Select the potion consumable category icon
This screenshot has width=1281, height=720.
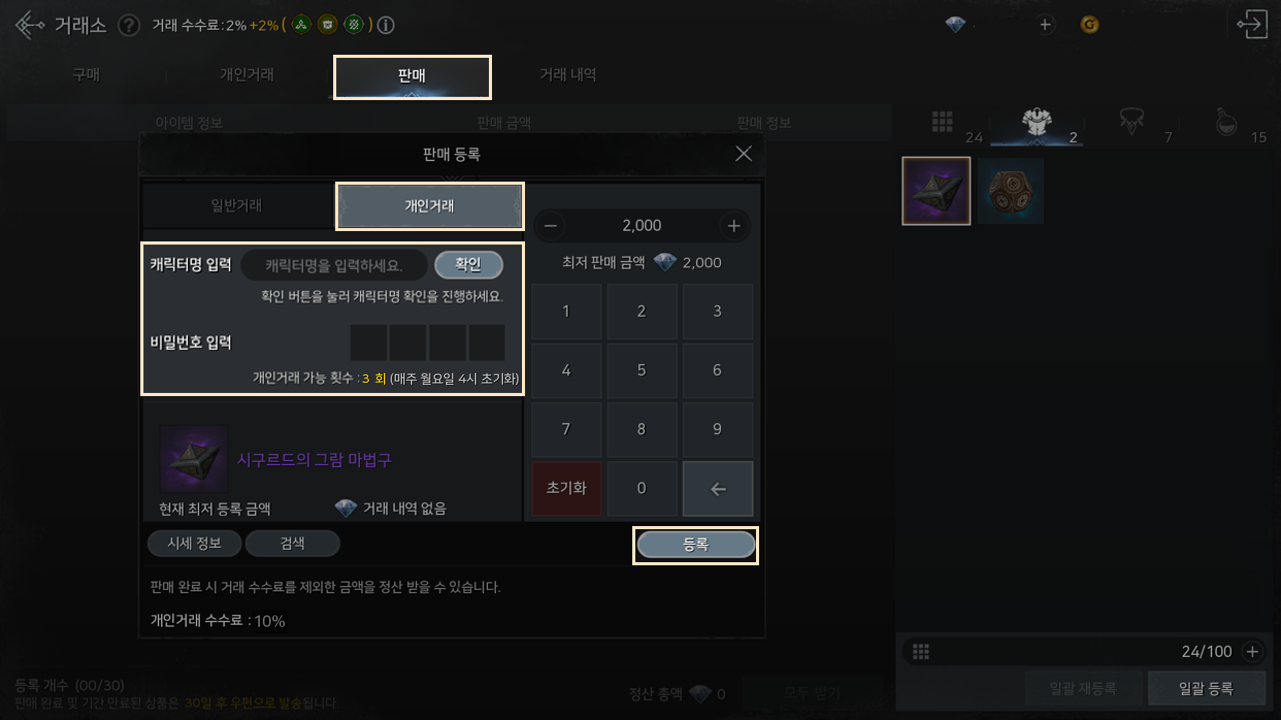tap(1226, 122)
